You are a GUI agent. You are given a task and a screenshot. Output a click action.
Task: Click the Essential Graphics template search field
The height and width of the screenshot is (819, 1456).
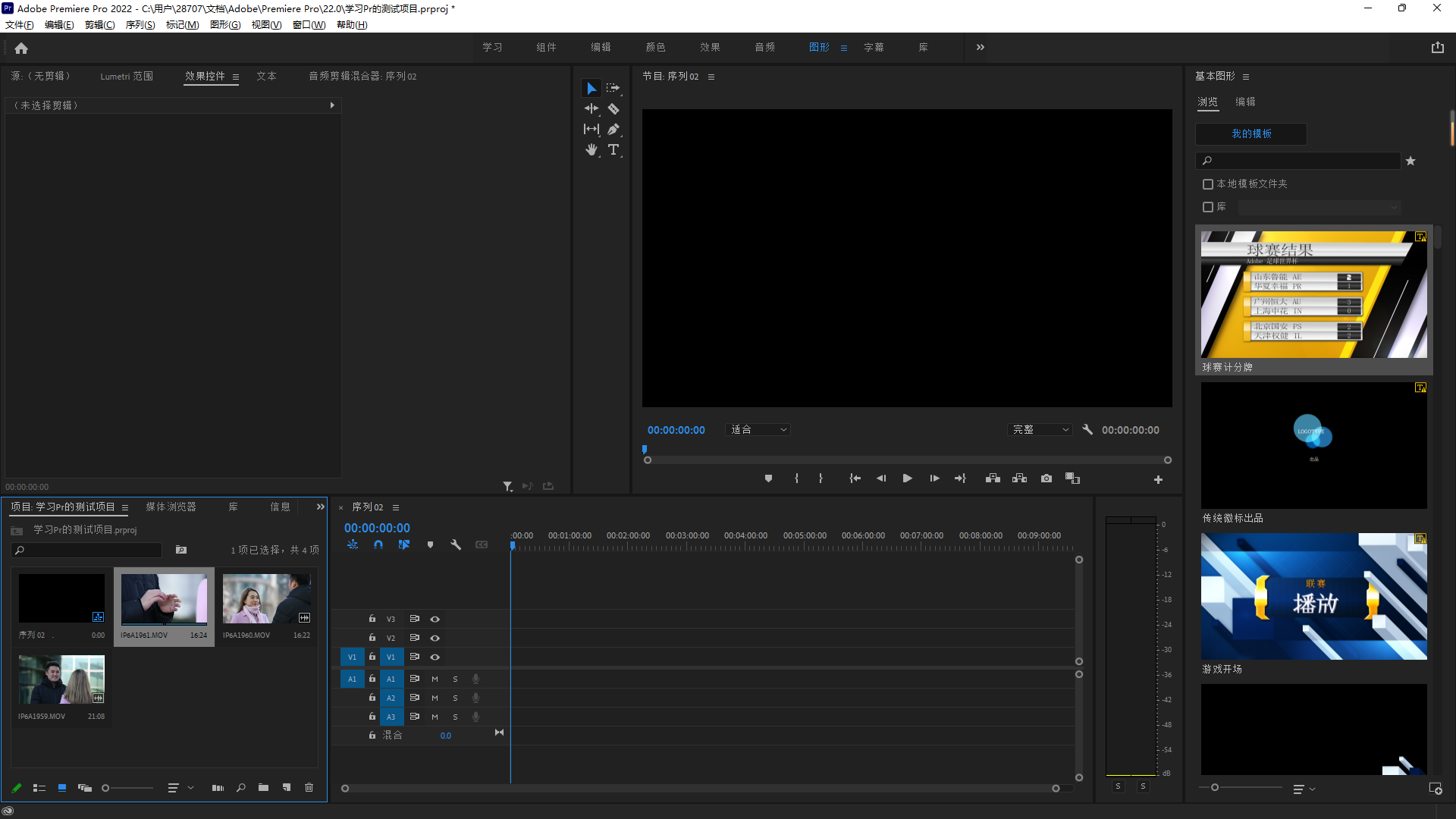pyautogui.click(x=1298, y=161)
